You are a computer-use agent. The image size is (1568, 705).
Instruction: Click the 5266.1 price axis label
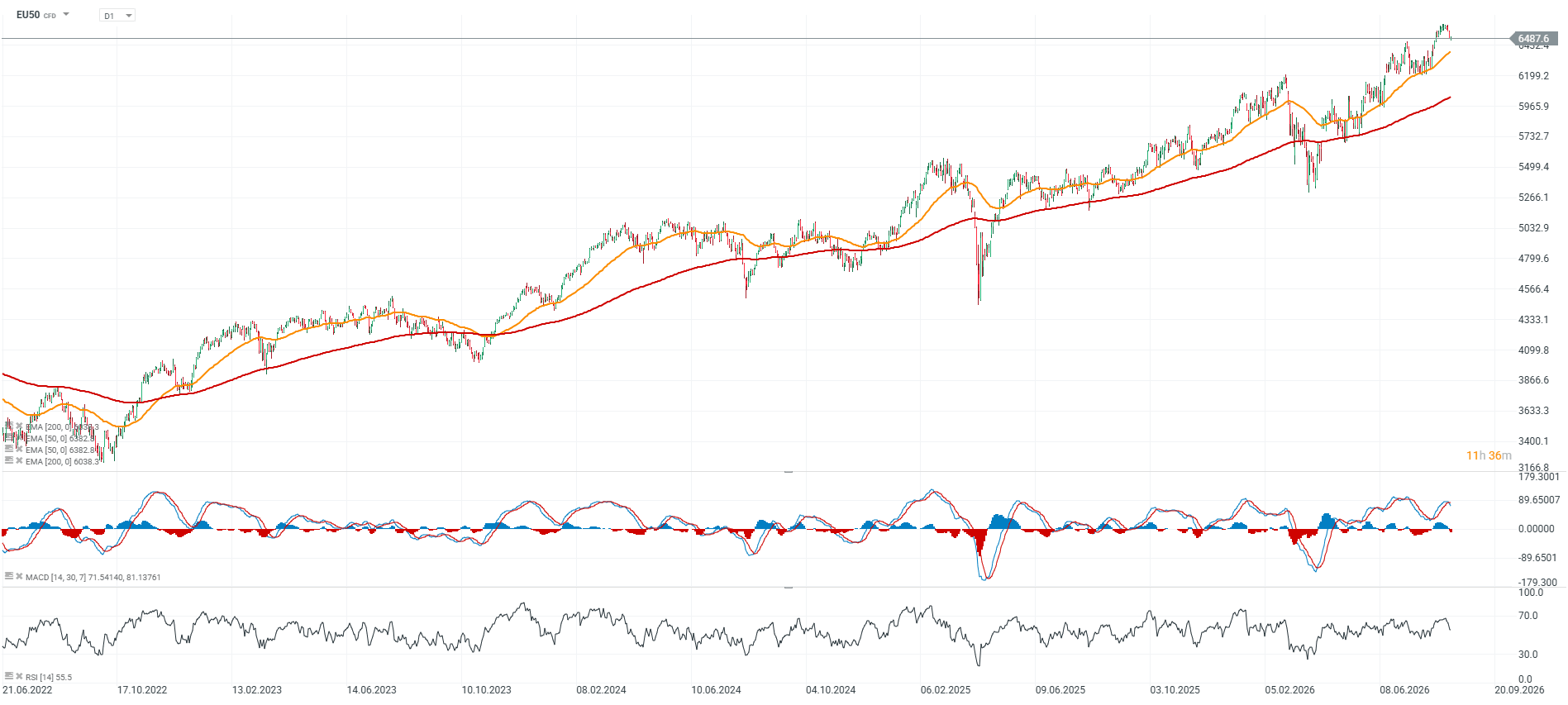click(x=1534, y=198)
